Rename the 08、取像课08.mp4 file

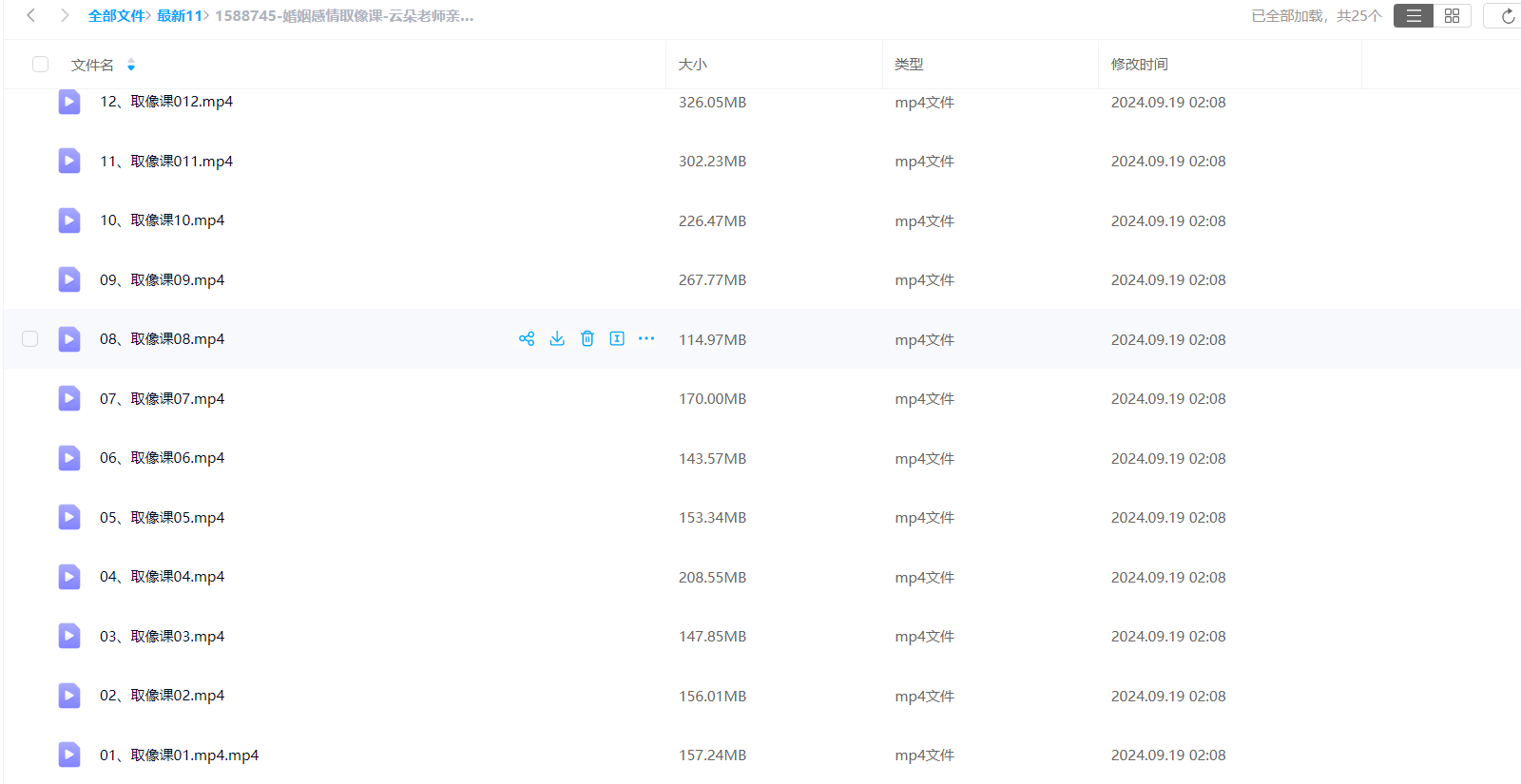pos(617,338)
